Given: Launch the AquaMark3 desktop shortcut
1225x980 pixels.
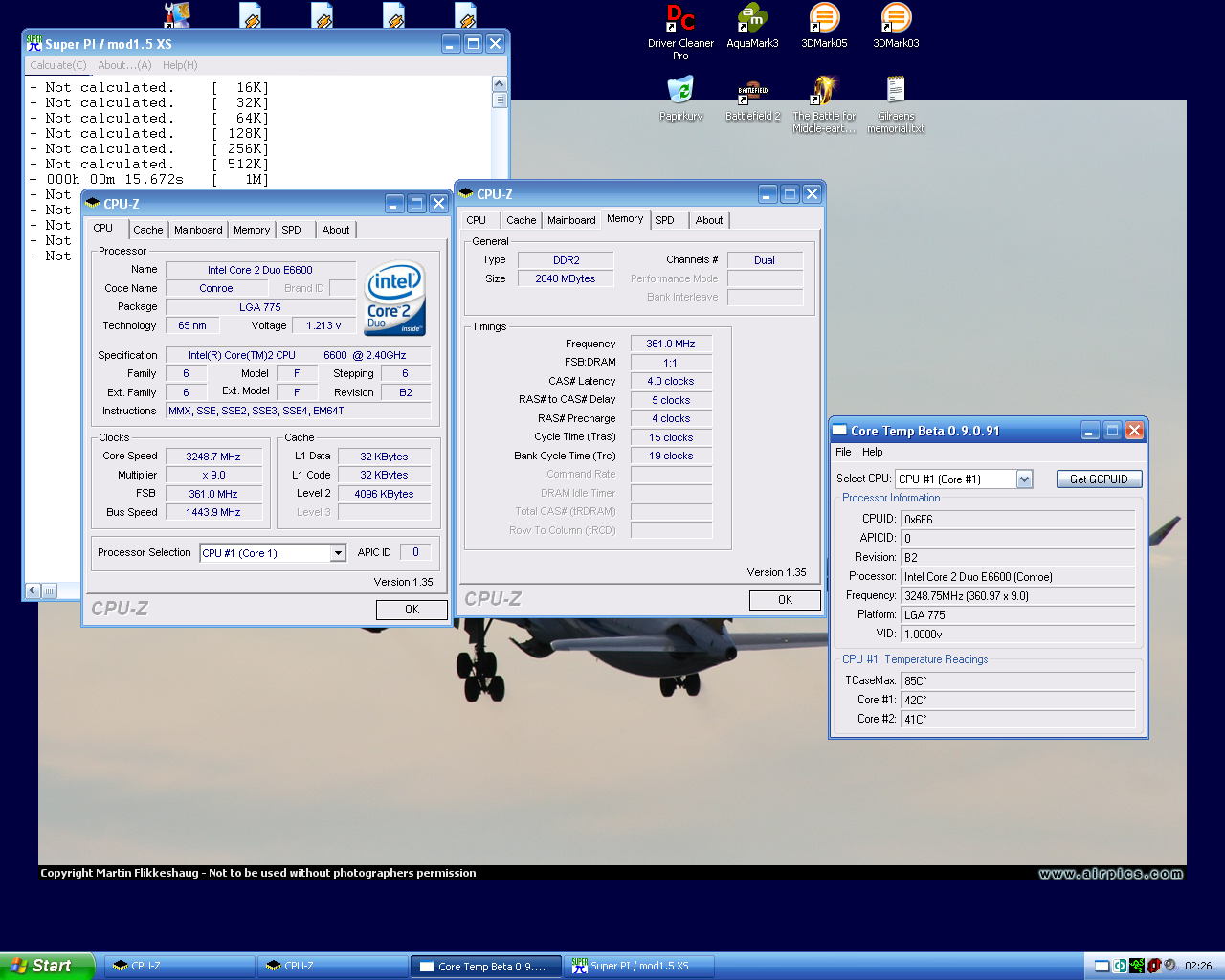Looking at the screenshot, I should click(752, 26).
